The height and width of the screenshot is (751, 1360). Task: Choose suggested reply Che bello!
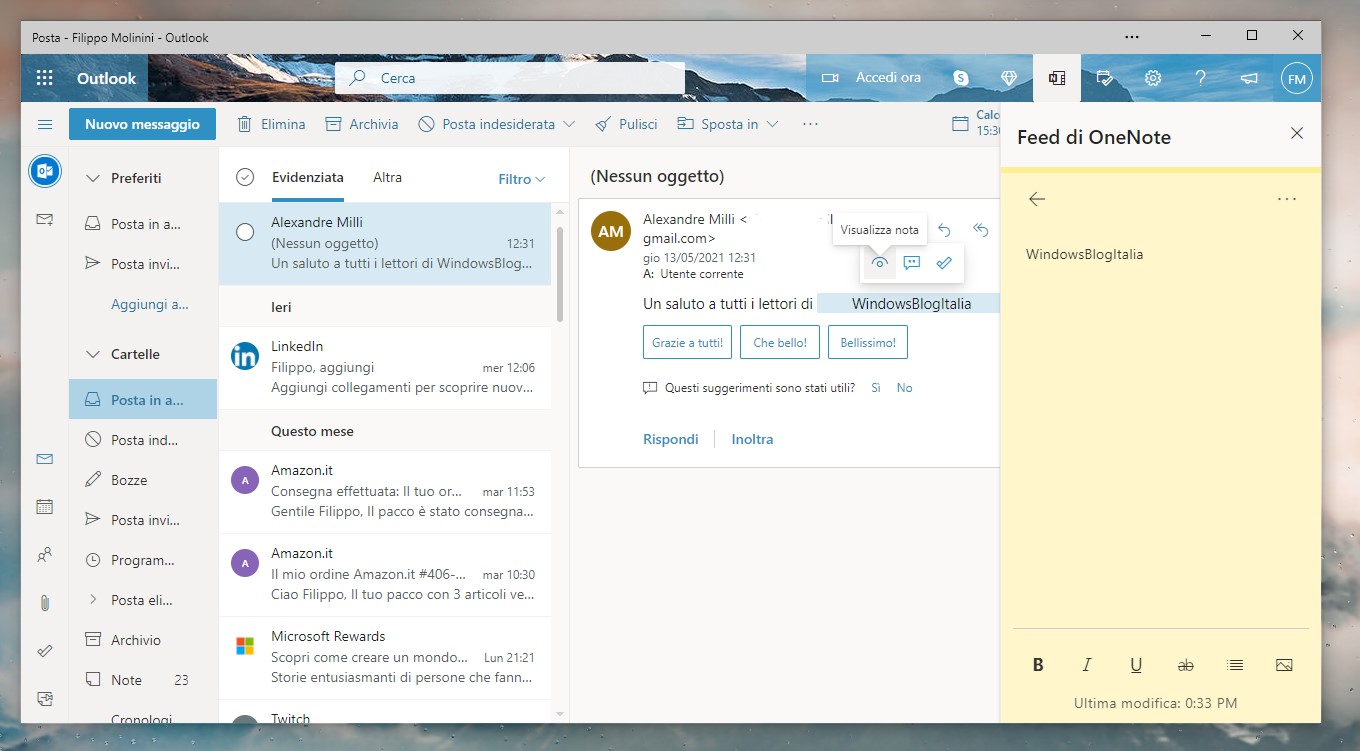click(780, 342)
